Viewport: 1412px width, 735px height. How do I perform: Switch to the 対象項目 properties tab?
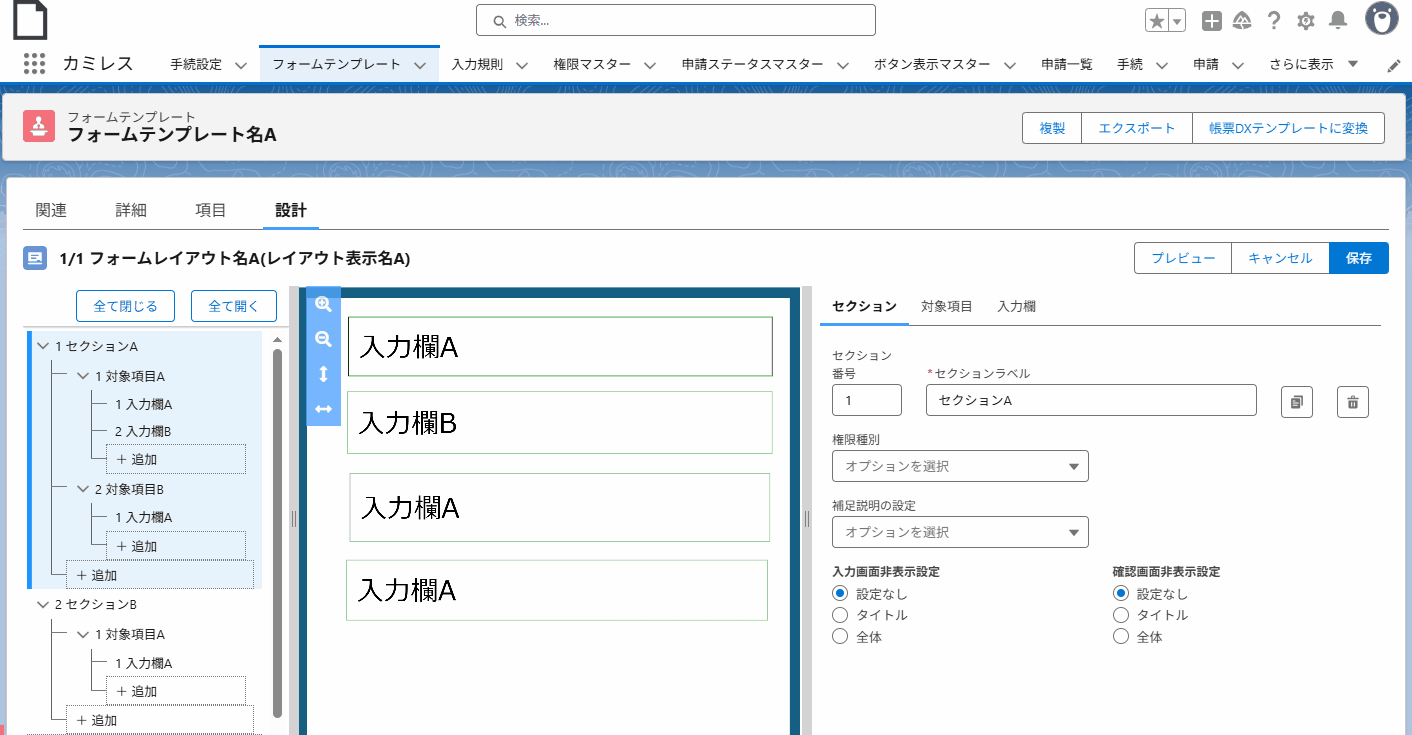[947, 307]
